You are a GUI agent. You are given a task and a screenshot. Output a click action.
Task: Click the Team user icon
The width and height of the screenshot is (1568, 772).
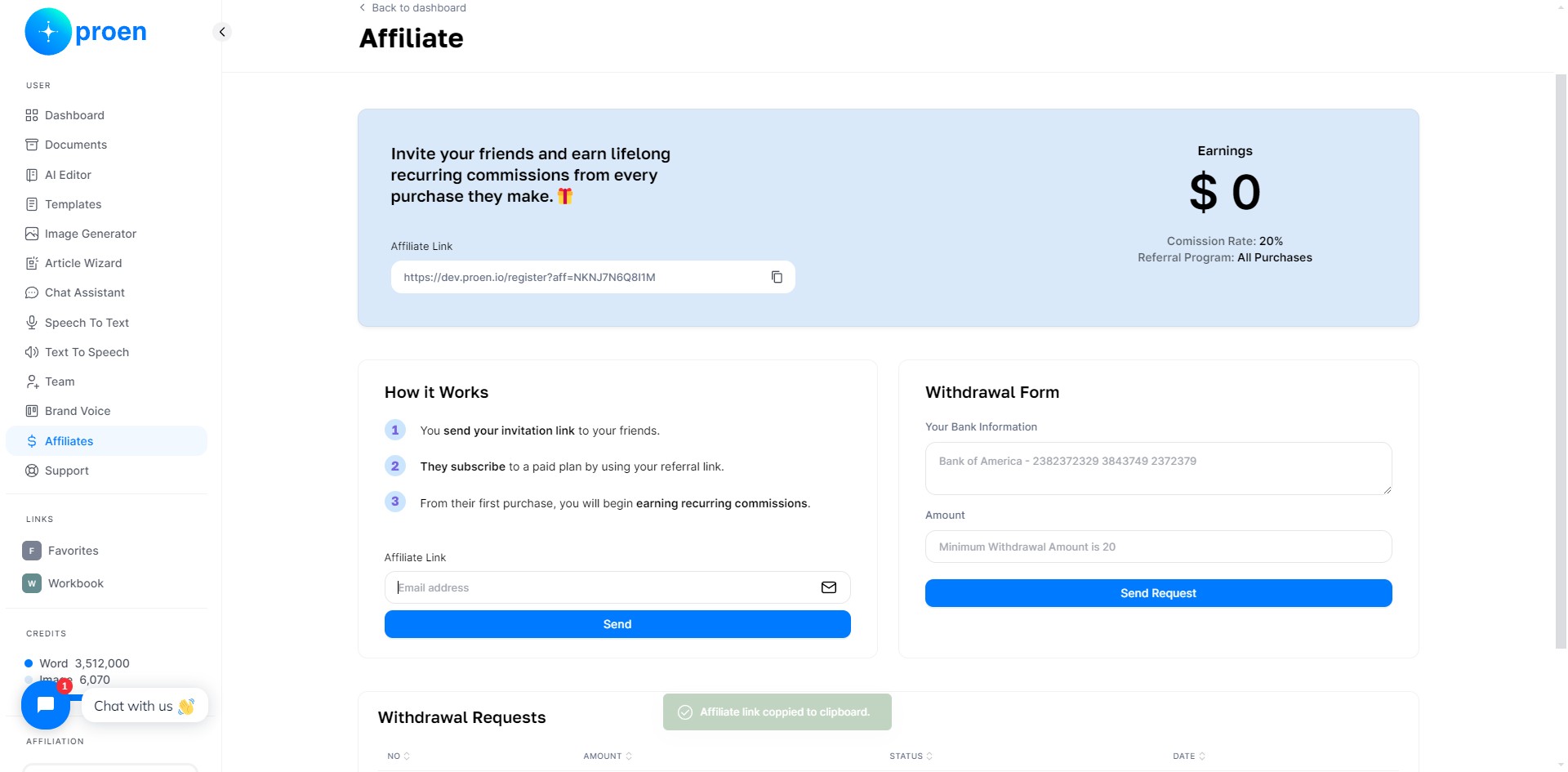coord(32,382)
